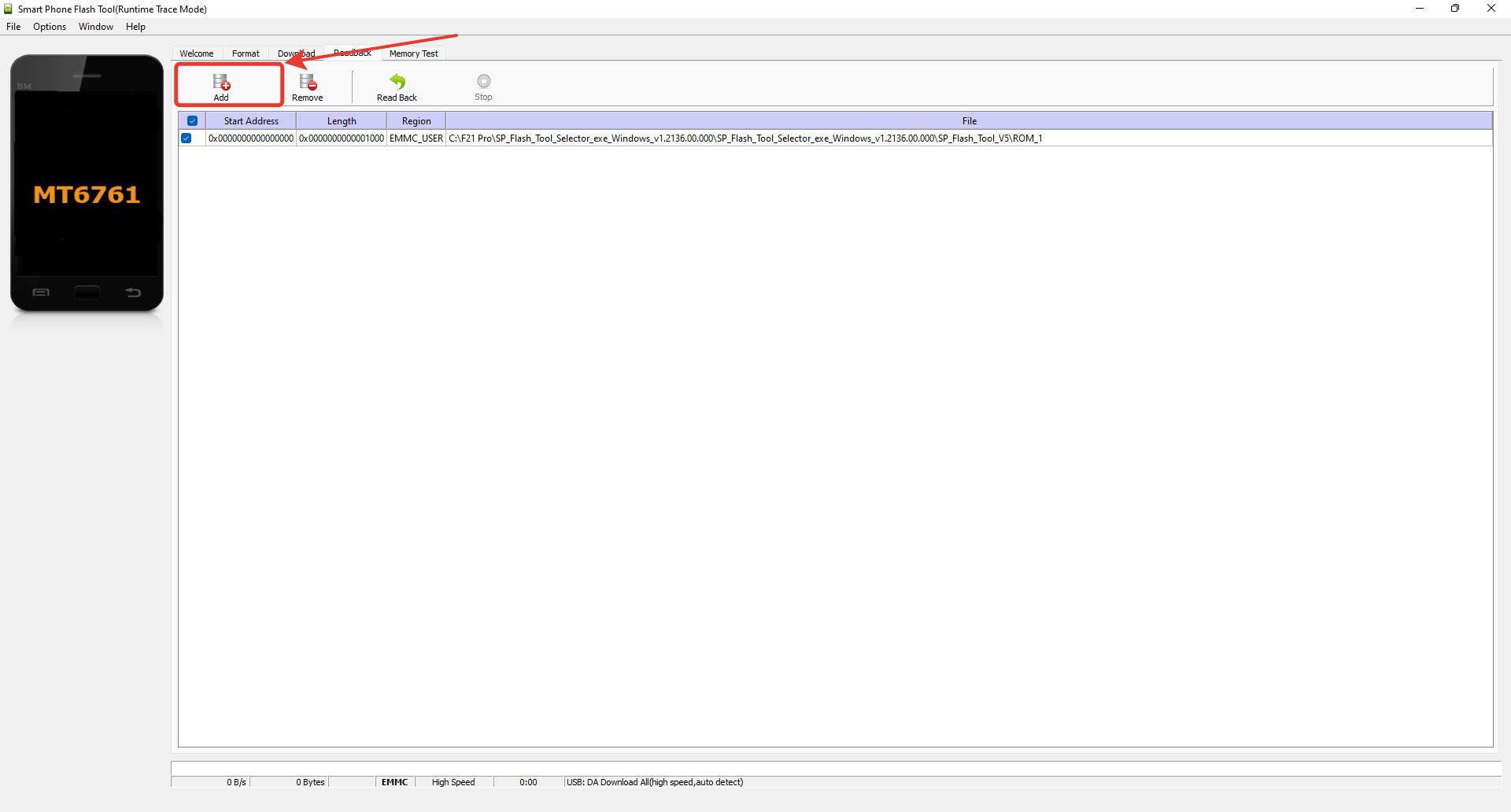The image size is (1511, 812).
Task: Click the USB DA Download All status indicator
Action: [654, 781]
